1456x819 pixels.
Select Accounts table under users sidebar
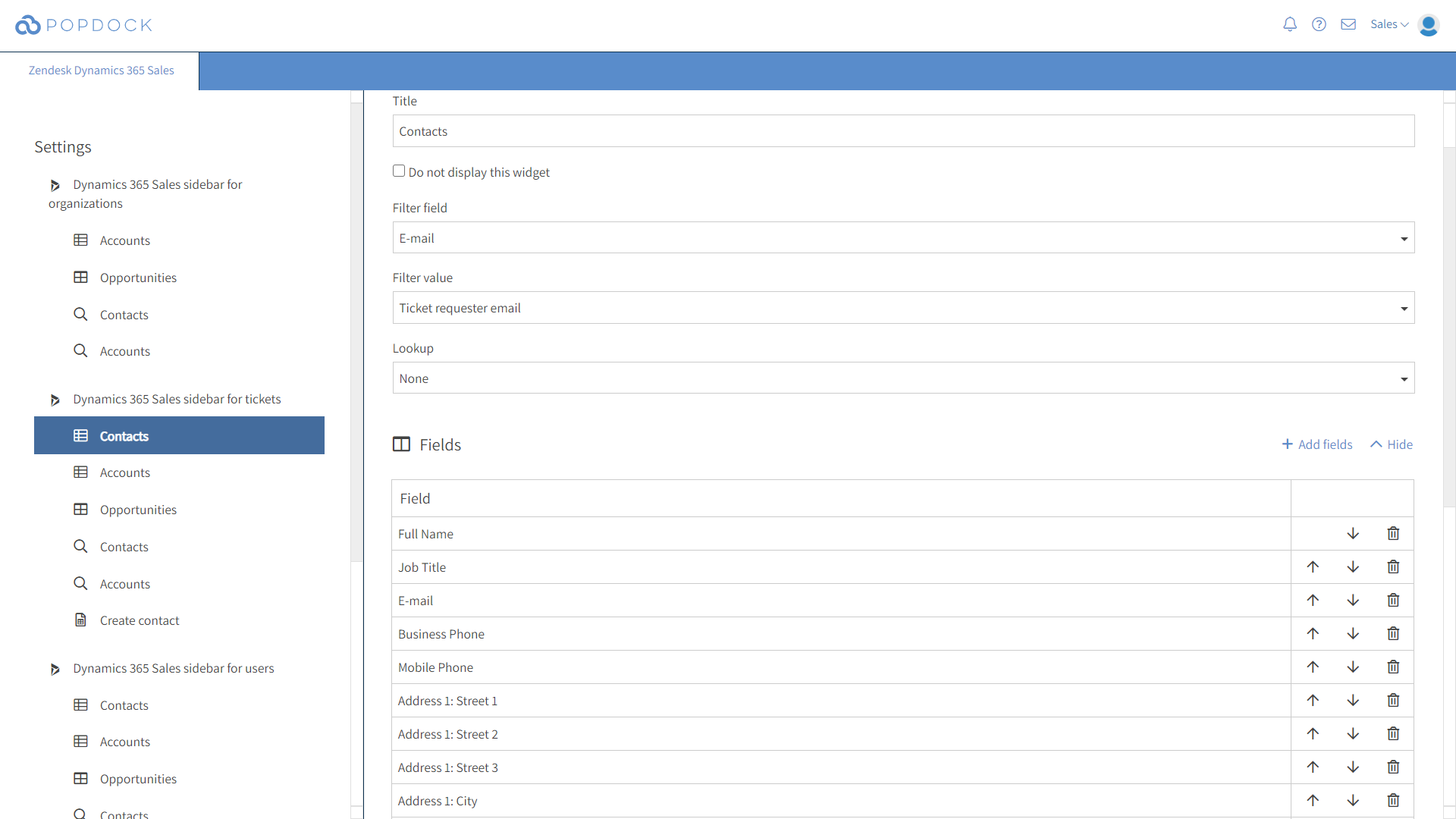tap(112, 742)
